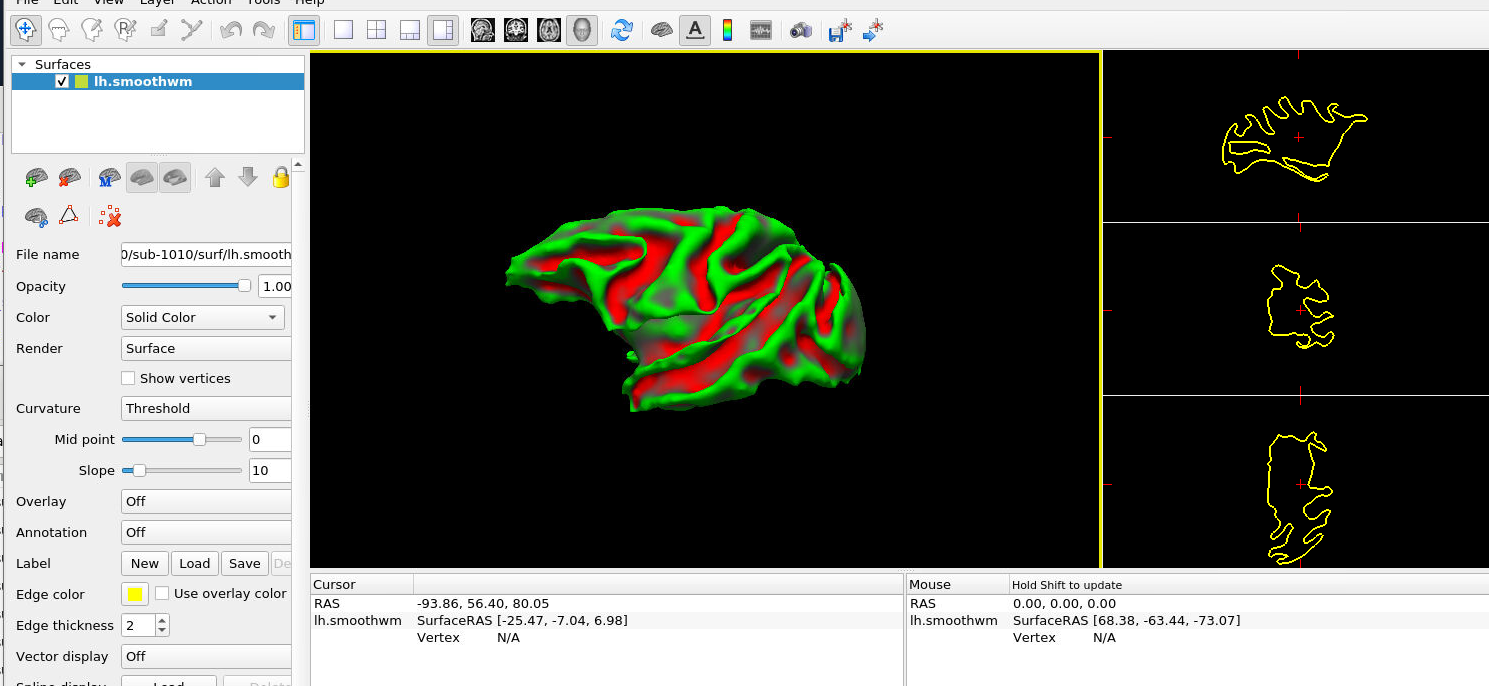
Task: Uncheck the lh.smoothwm layer visibility checkbox
Action: (x=62, y=82)
